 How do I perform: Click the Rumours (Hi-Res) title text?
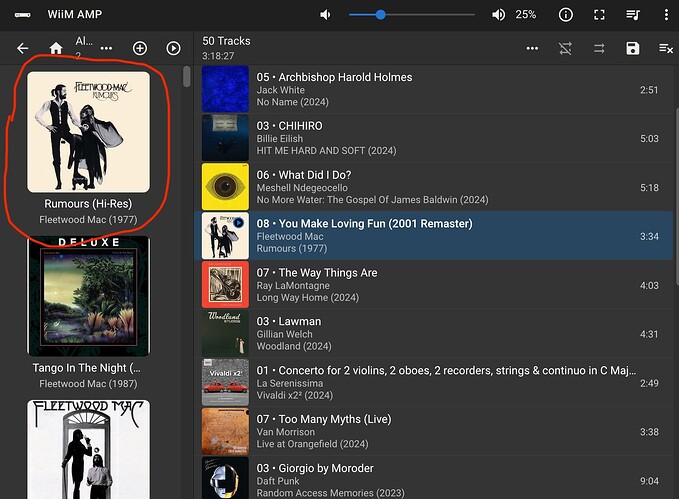(88, 204)
